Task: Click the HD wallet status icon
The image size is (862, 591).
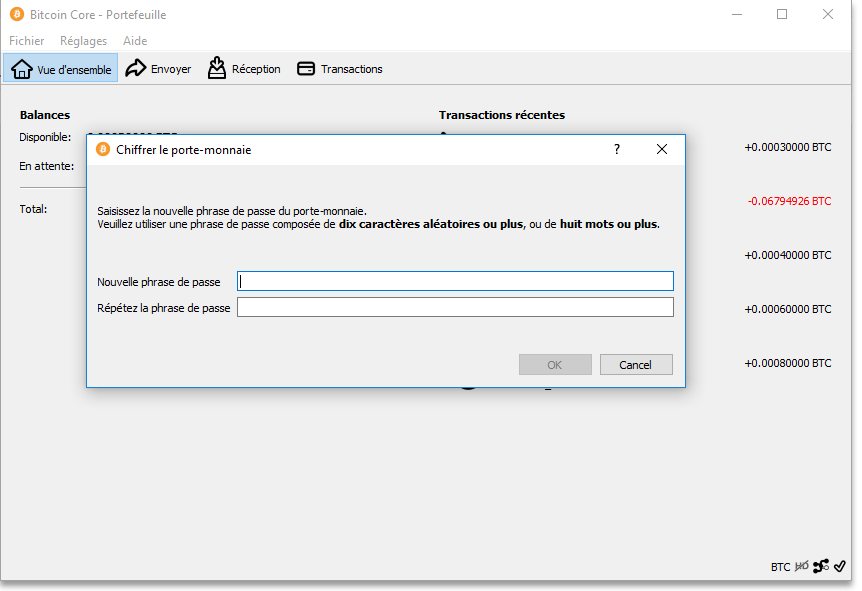Action: tap(802, 566)
